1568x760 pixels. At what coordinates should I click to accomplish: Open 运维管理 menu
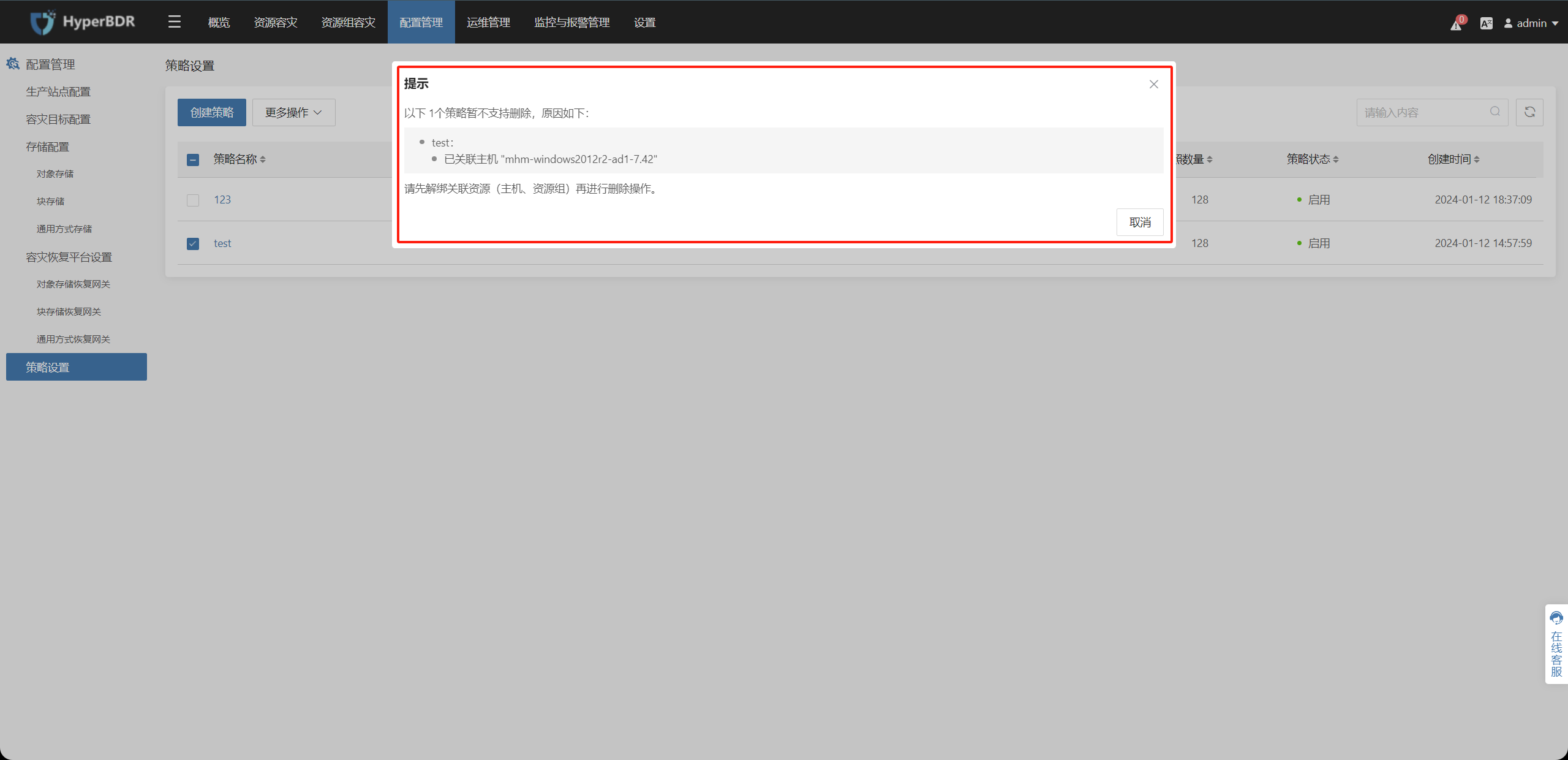point(488,22)
